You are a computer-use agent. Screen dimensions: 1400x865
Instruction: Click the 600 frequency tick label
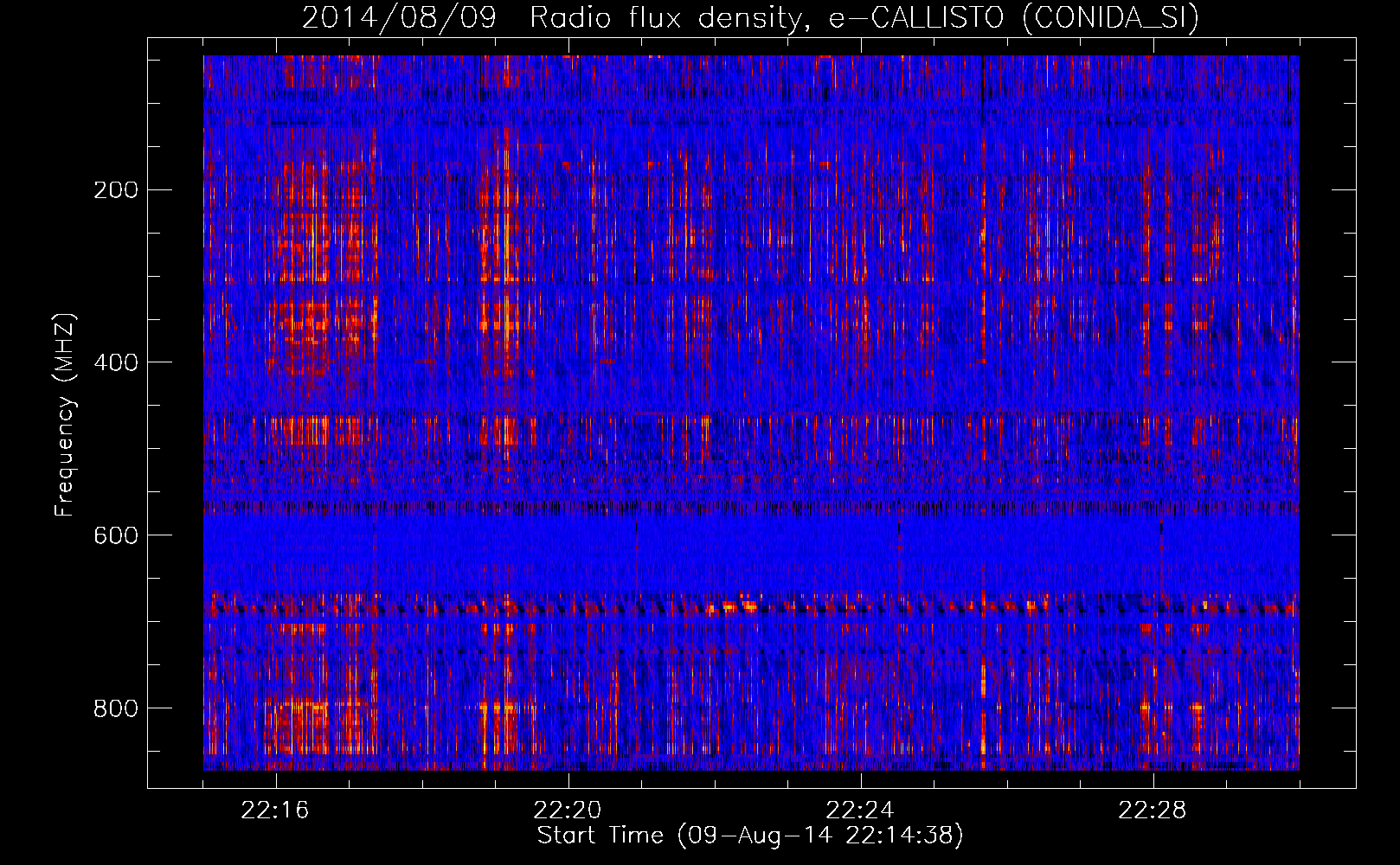tap(116, 535)
